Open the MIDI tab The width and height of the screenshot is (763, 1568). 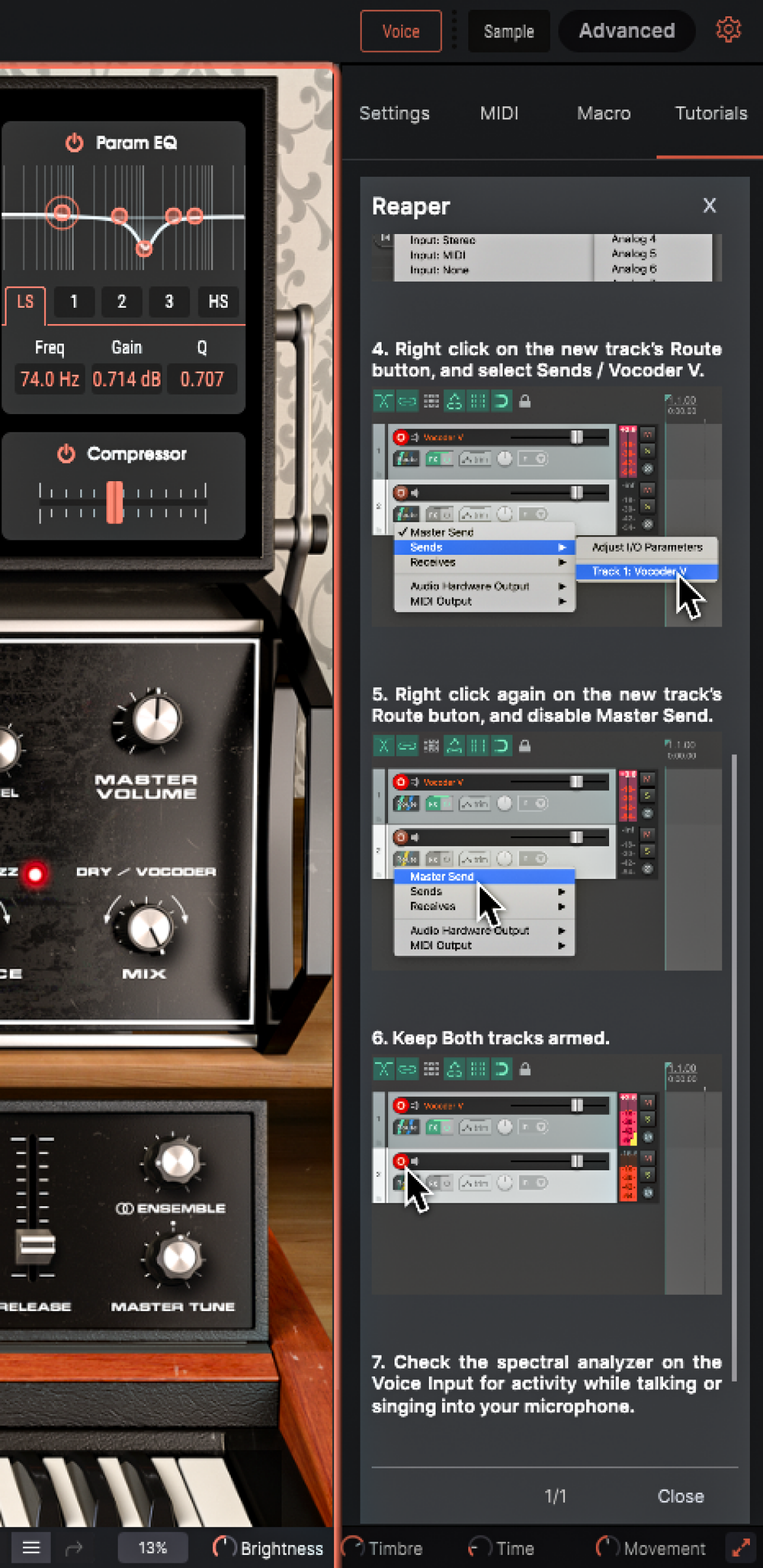[500, 113]
